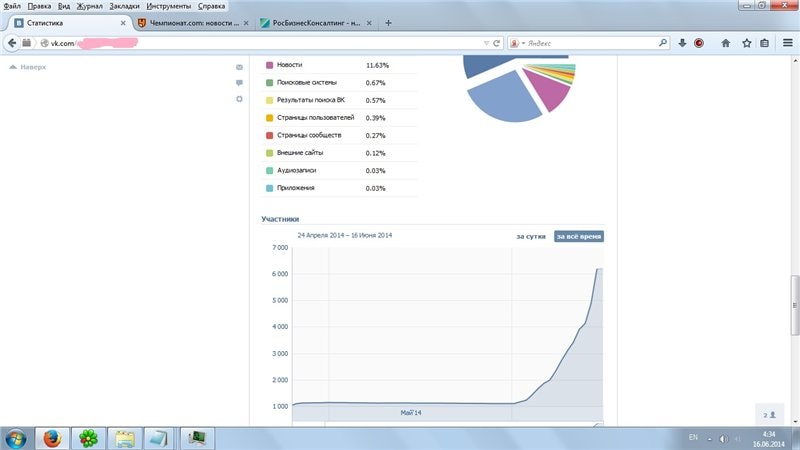Reload the page with the refresh icon

497,43
